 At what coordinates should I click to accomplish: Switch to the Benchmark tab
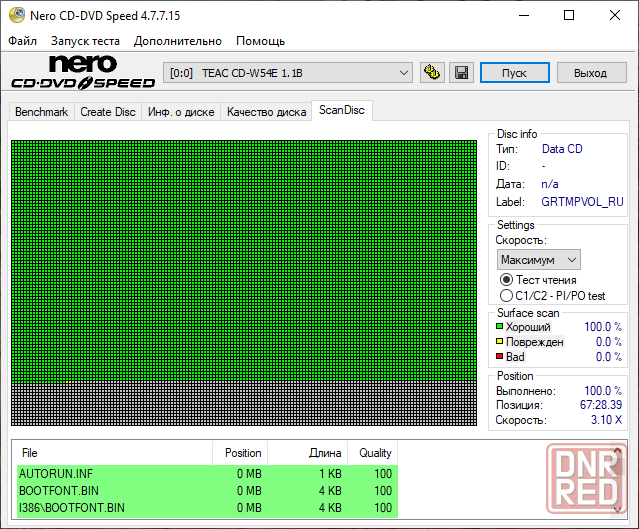click(42, 112)
